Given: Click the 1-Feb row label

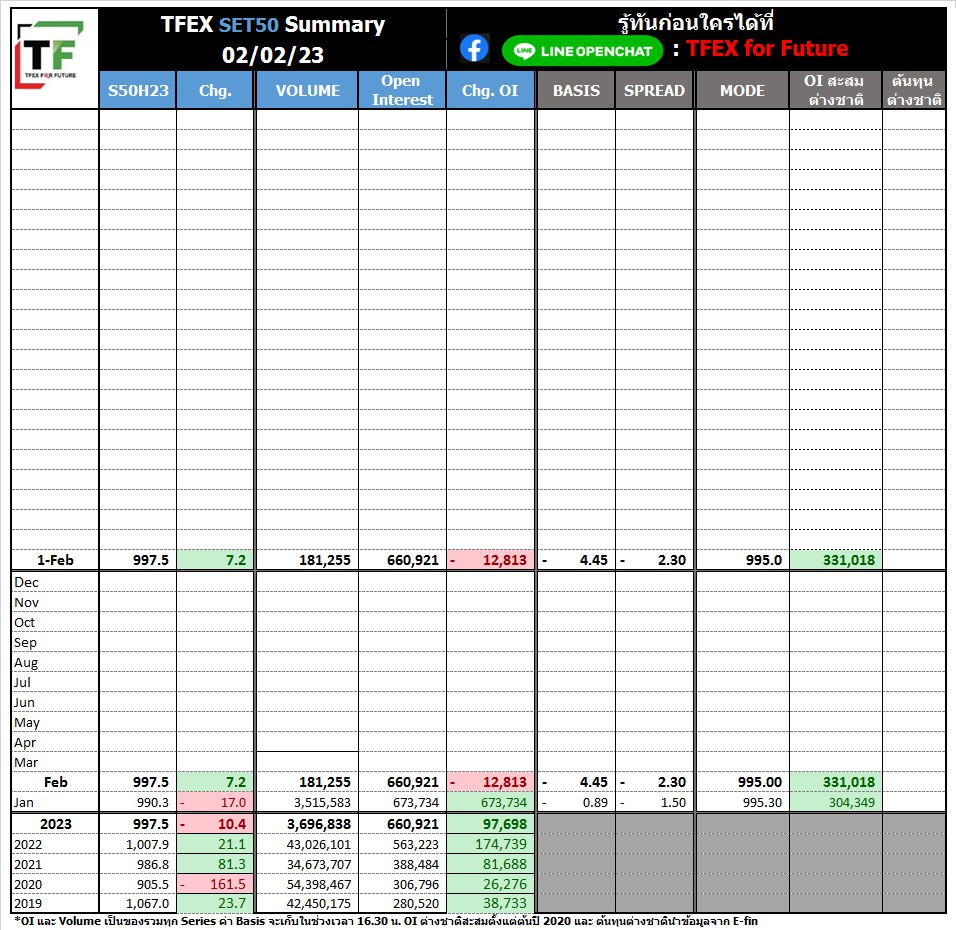Looking at the screenshot, I should click(55, 560).
